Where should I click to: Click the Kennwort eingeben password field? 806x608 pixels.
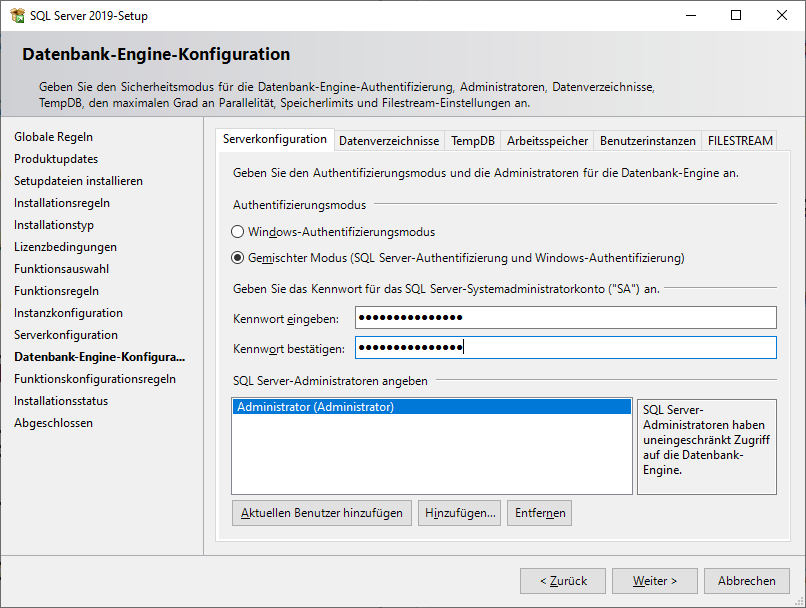pyautogui.click(x=565, y=318)
